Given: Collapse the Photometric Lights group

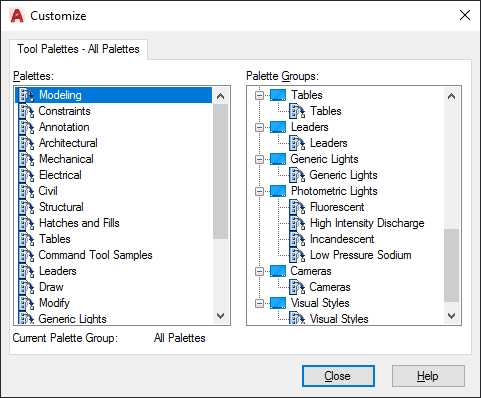Looking at the screenshot, I should [259, 191].
